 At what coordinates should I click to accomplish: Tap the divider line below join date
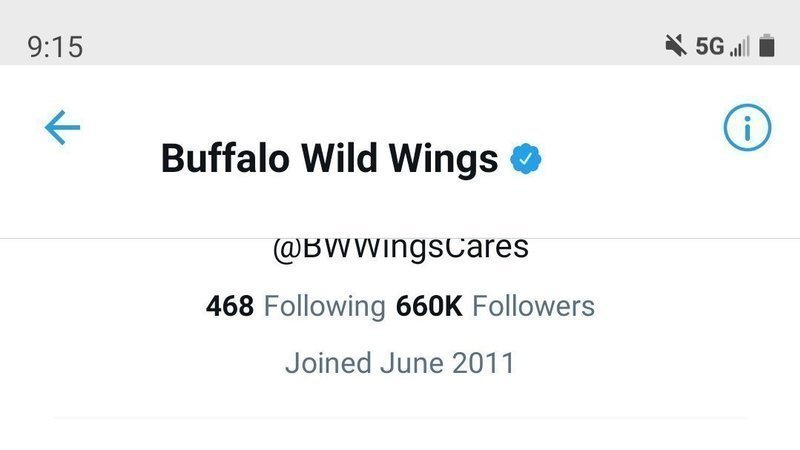pyautogui.click(x=400, y=417)
